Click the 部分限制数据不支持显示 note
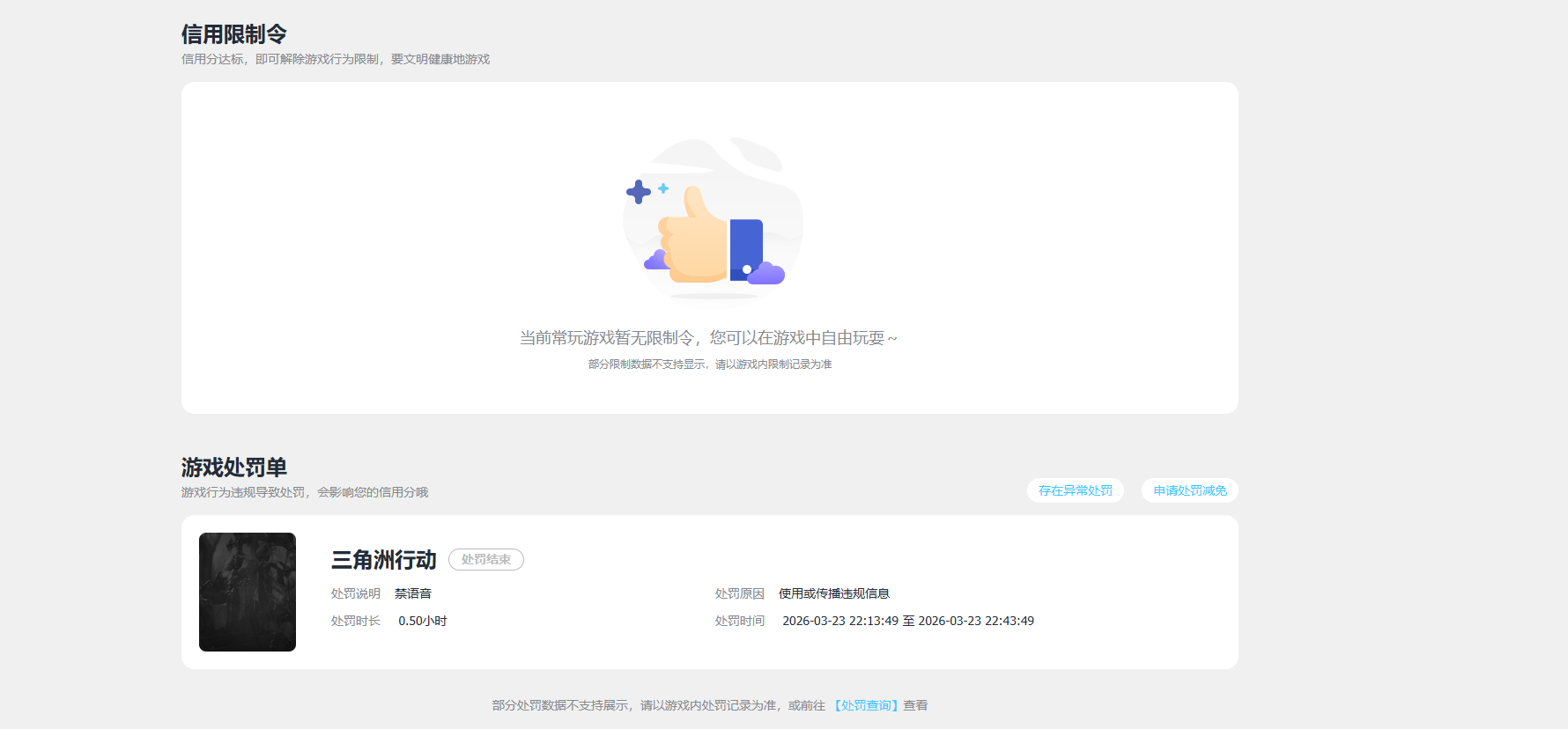 [710, 364]
